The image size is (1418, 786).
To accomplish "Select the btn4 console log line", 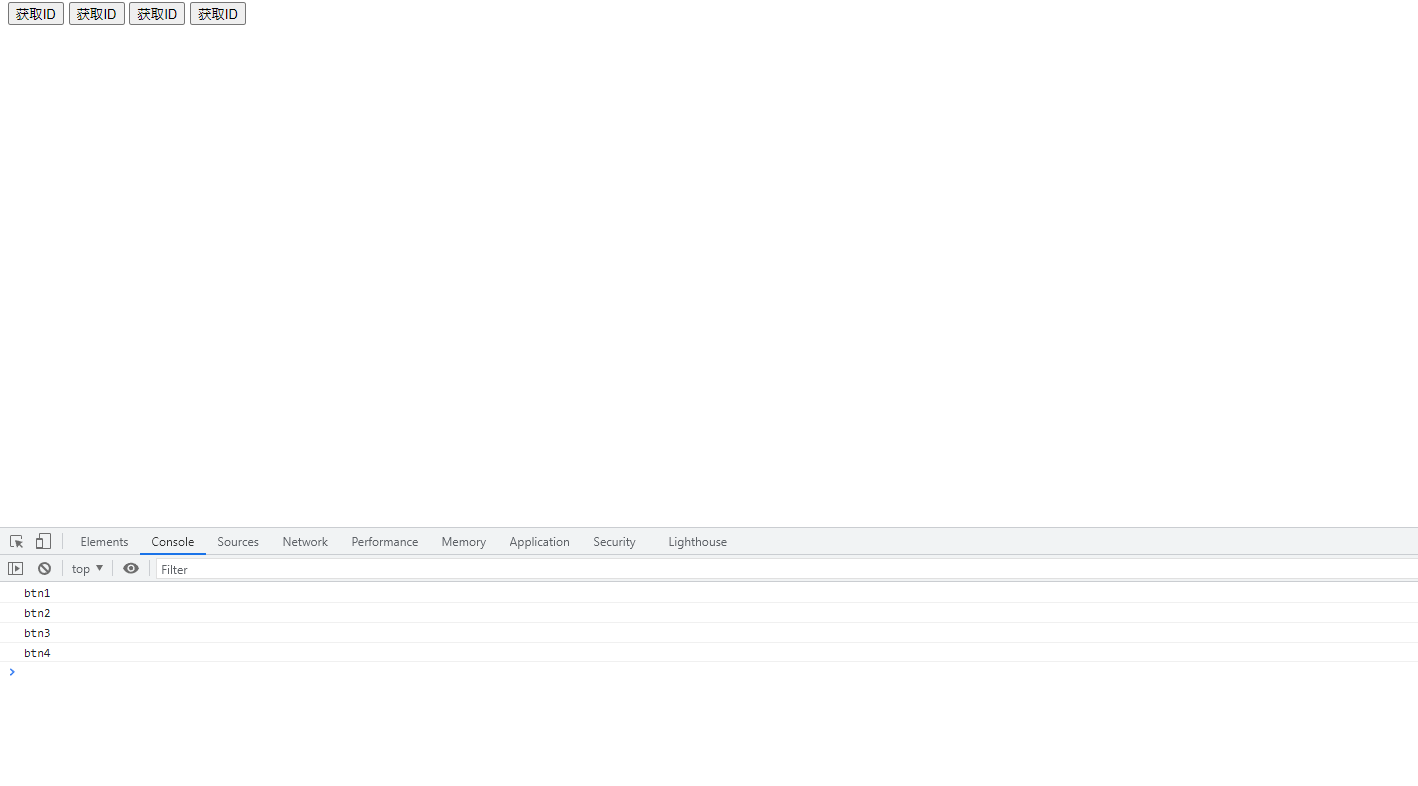I will (709, 653).
